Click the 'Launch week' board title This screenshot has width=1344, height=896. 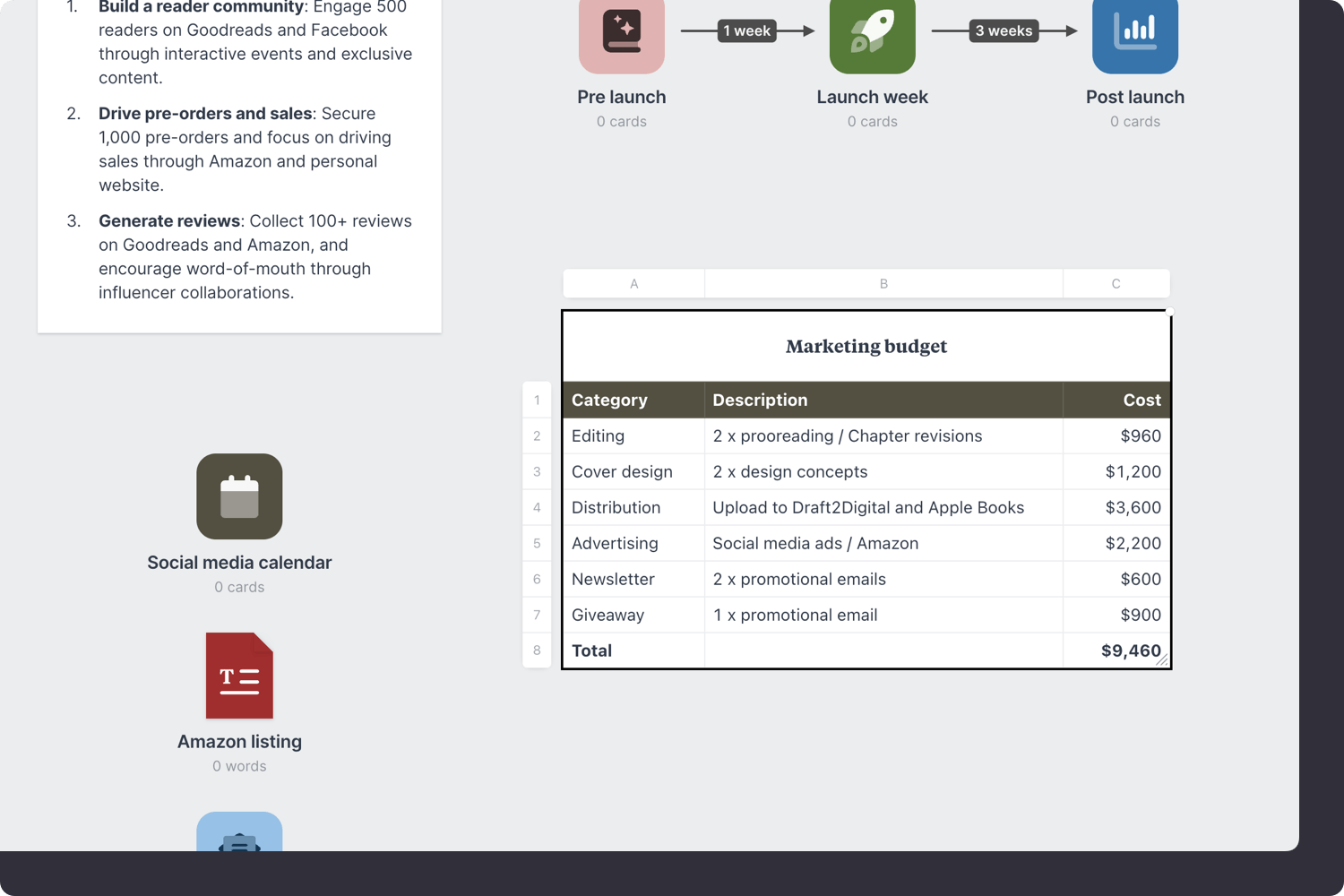click(x=873, y=97)
